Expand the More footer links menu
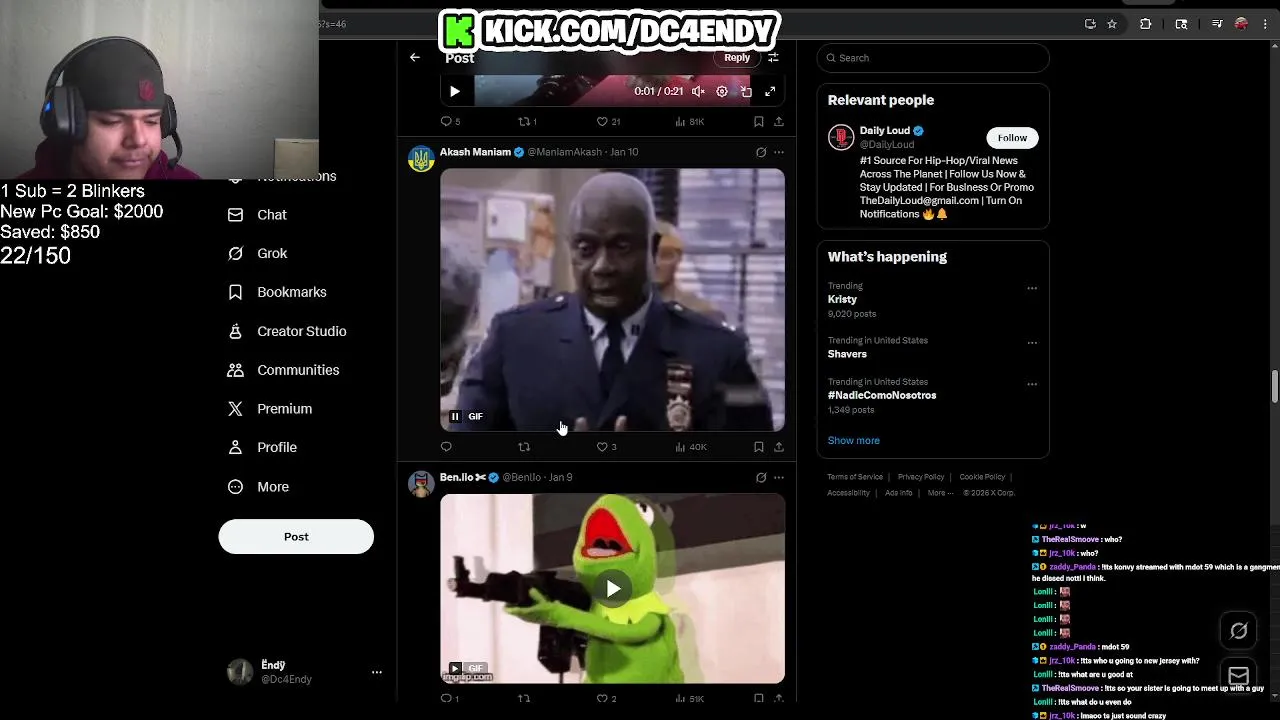This screenshot has width=1280, height=720. [940, 493]
